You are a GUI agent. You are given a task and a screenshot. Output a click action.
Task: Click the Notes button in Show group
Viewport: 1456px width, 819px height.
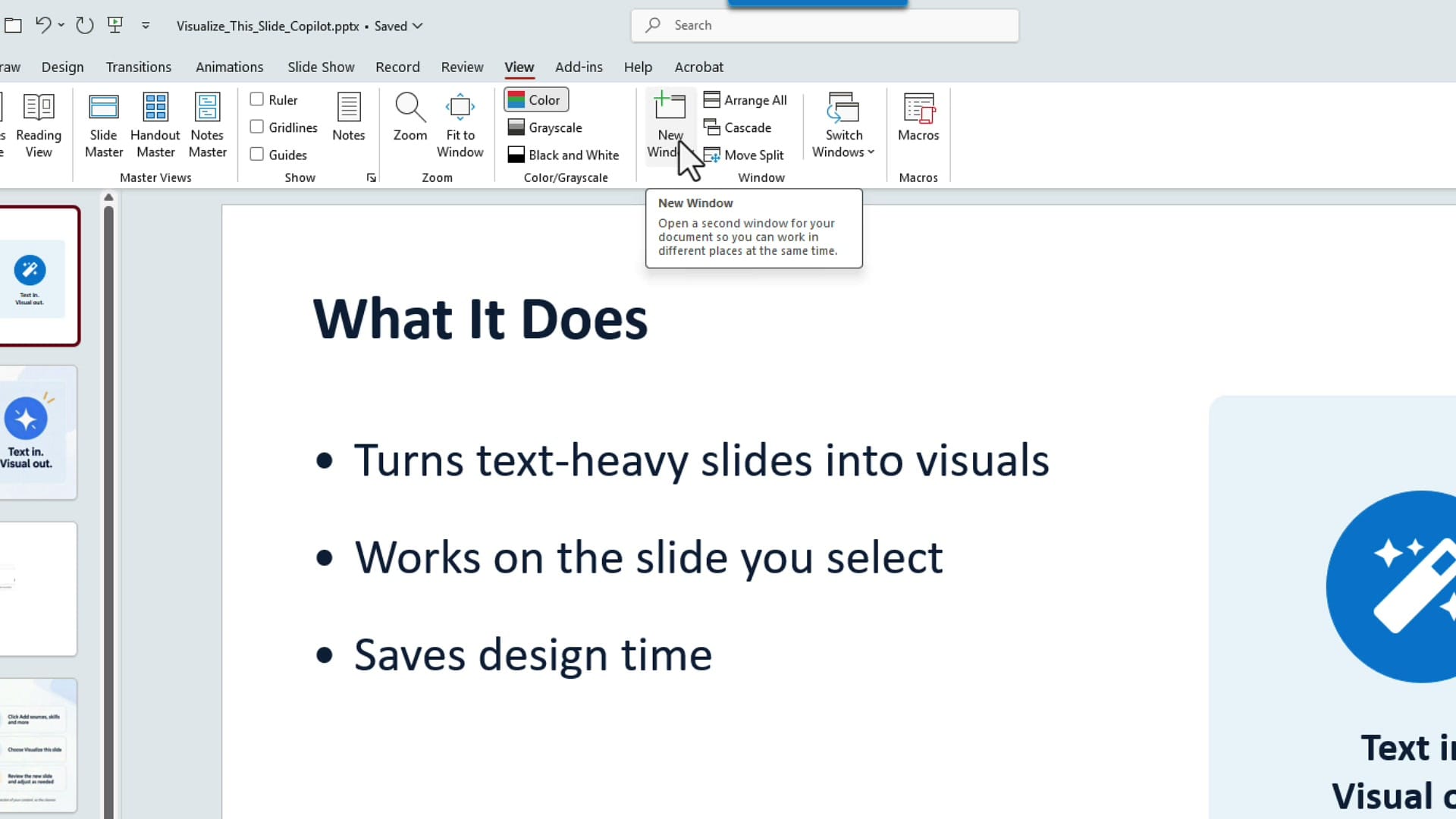[349, 118]
